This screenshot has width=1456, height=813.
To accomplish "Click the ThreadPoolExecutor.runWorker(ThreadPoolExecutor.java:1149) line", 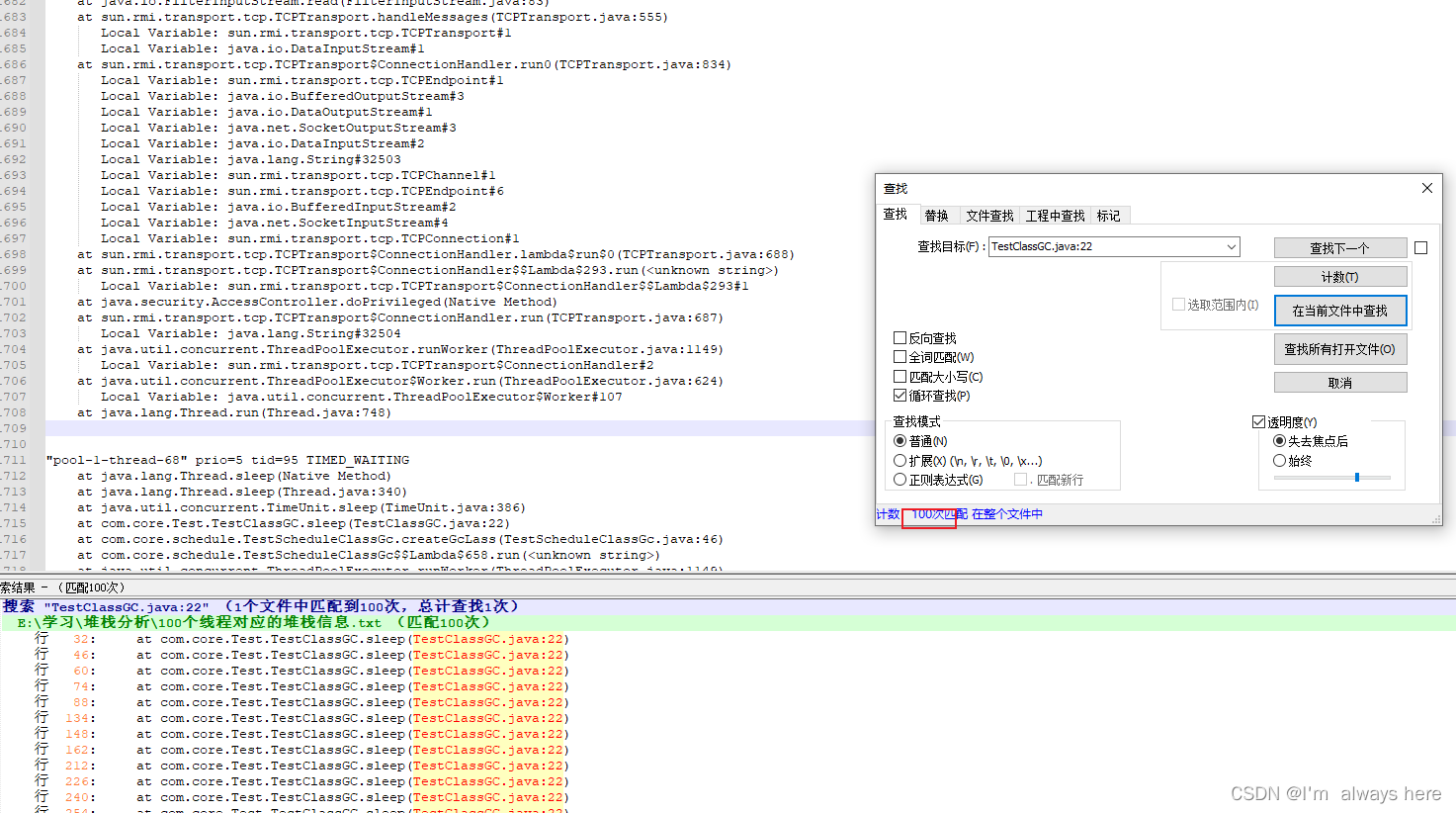I will [x=400, y=349].
